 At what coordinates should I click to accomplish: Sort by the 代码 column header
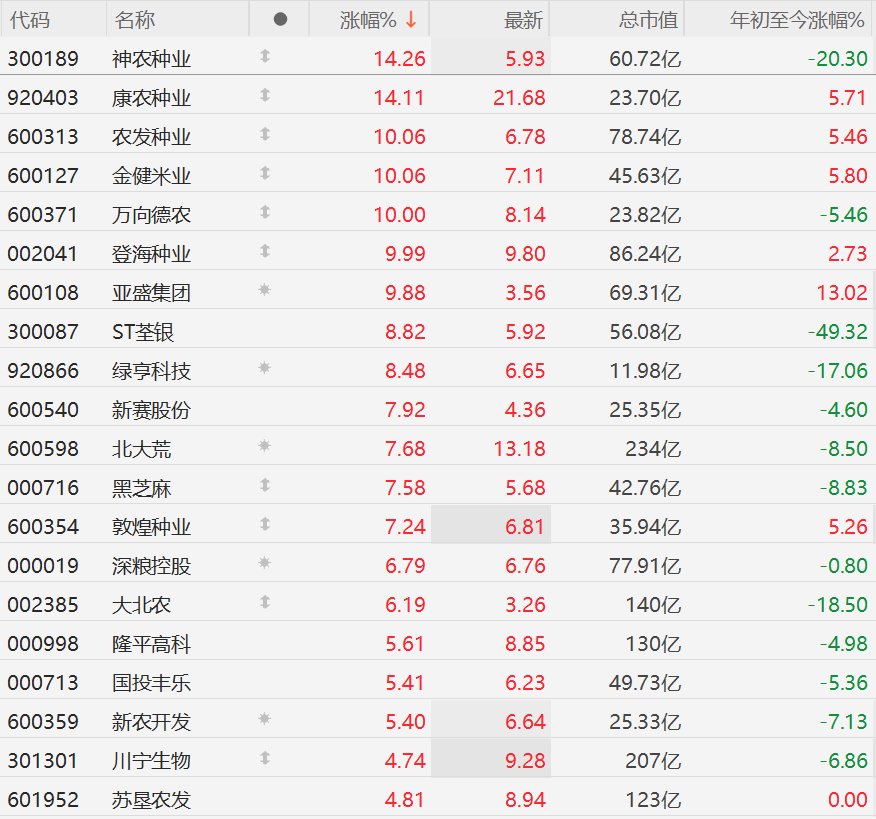(30, 20)
